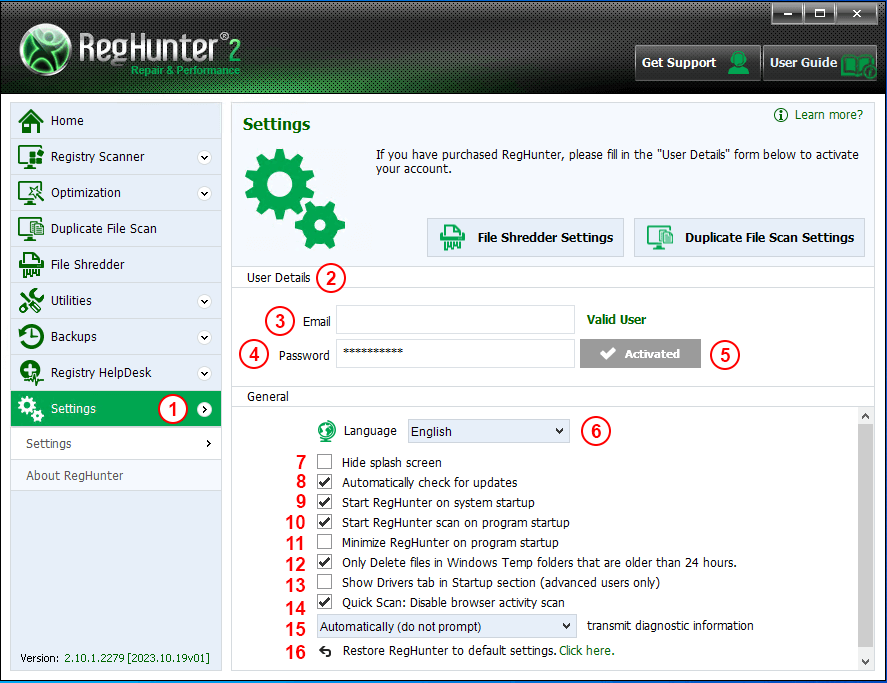Click the Duplicate File Scan sidebar icon
The image size is (887, 683).
pos(32,229)
